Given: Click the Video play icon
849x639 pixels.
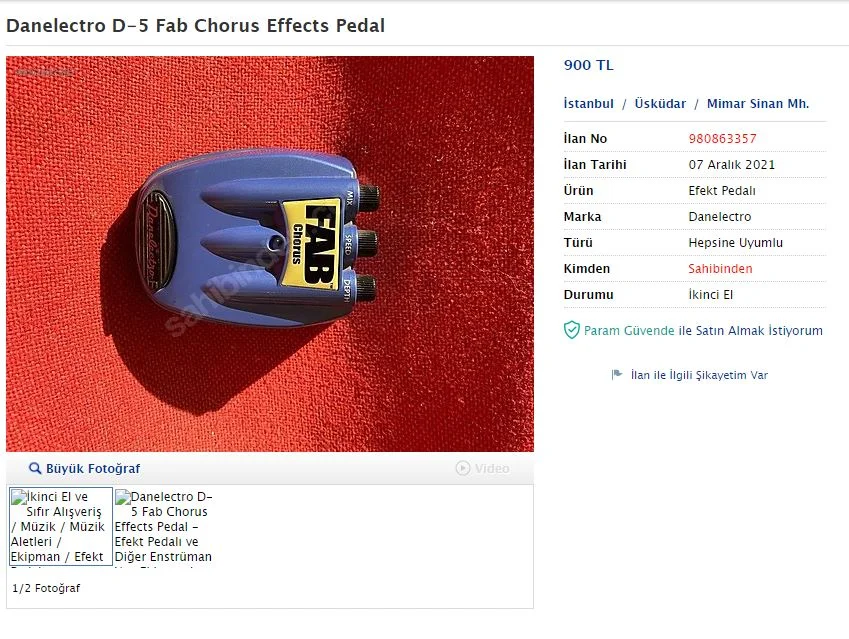Looking at the screenshot, I should [x=463, y=468].
